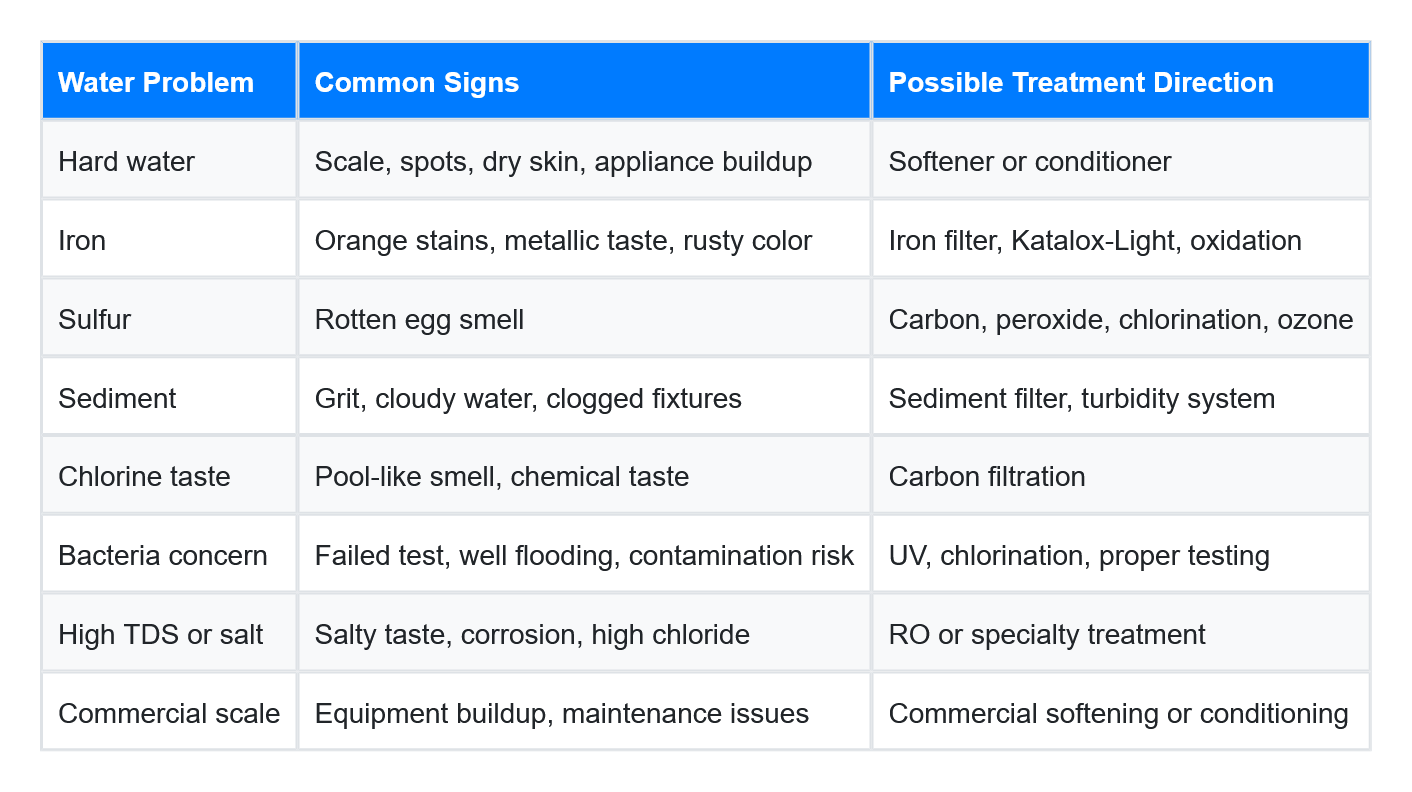Click the High TDS or salt cell
The image size is (1412, 792).
pyautogui.click(x=169, y=634)
